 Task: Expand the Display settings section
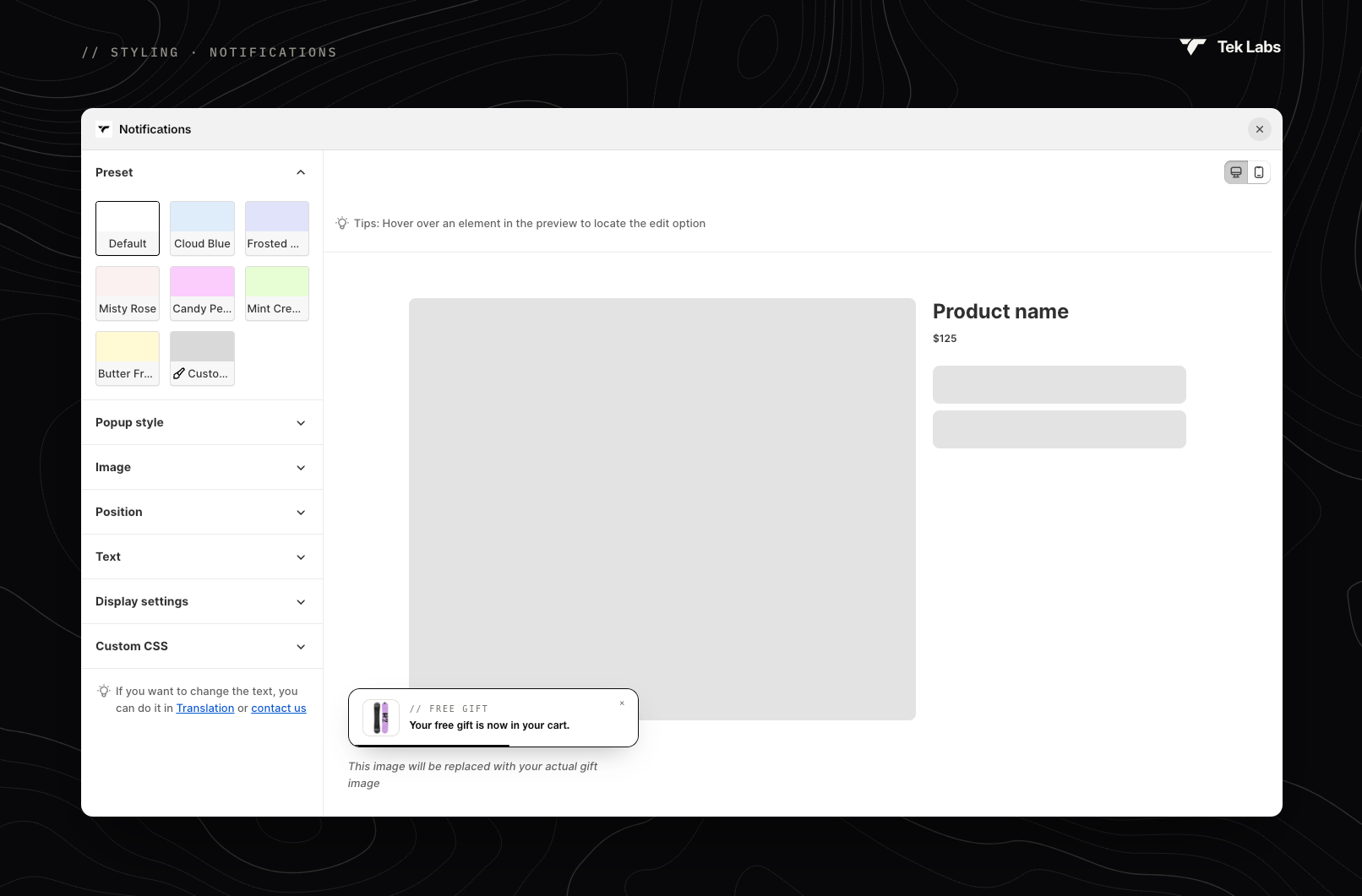pos(202,601)
